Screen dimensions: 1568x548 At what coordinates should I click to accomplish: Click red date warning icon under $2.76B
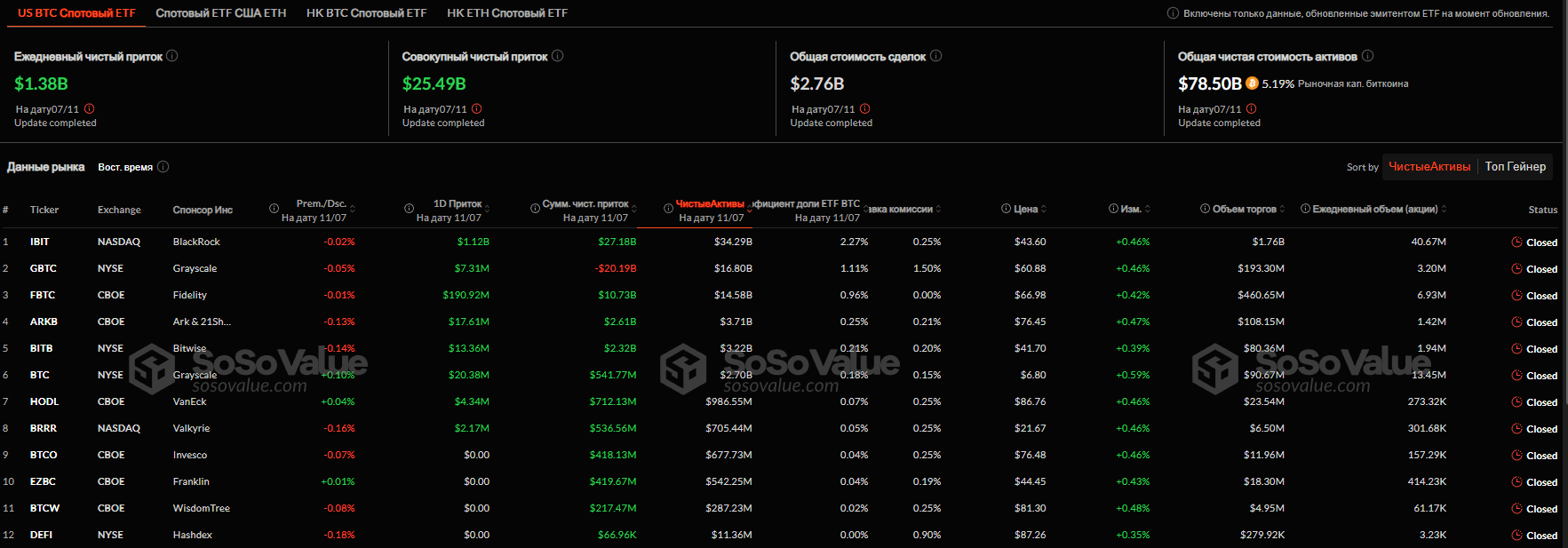click(865, 109)
